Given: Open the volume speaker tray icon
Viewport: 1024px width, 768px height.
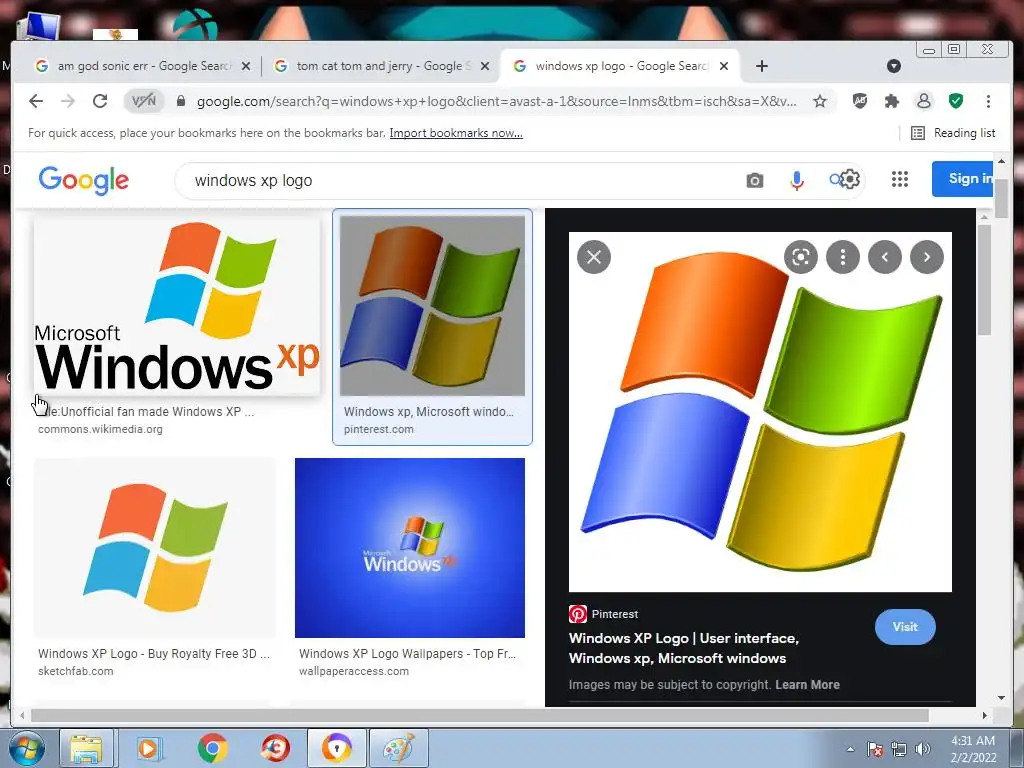Looking at the screenshot, I should coord(923,749).
